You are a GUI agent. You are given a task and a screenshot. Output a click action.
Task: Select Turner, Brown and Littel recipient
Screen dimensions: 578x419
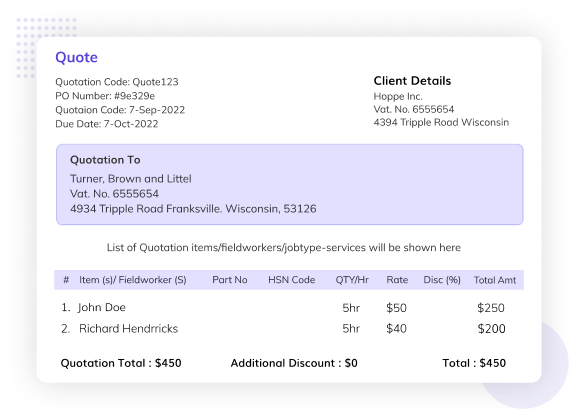tap(131, 179)
